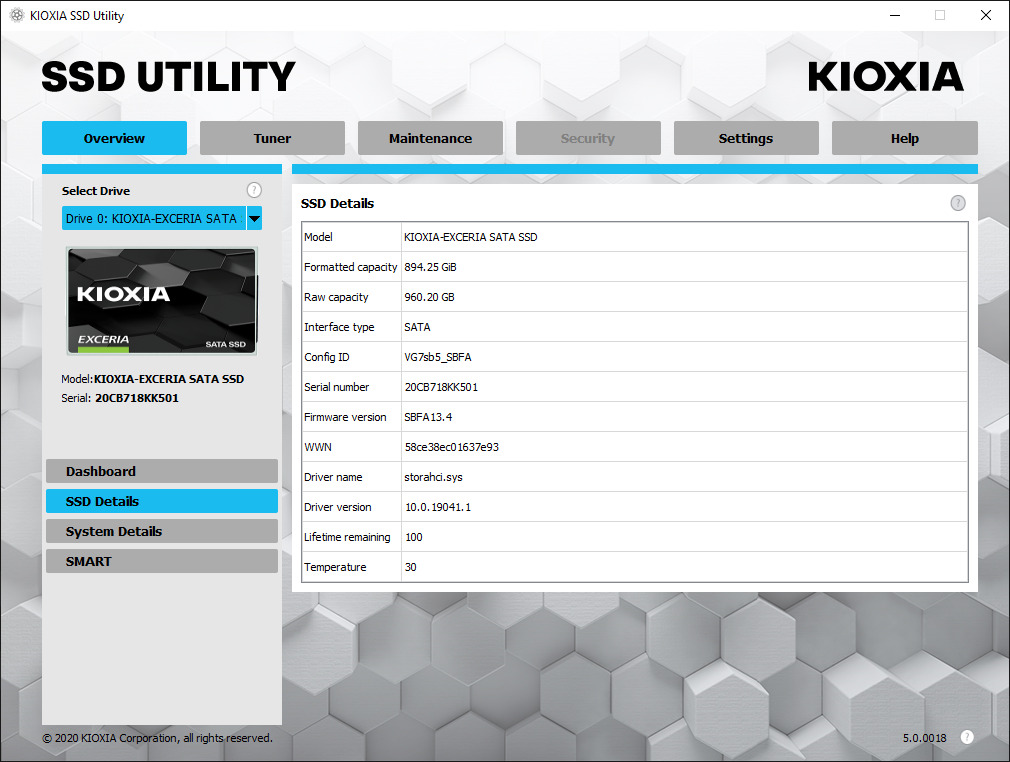
Task: Click the help icon beside Select Drive
Action: tap(254, 190)
